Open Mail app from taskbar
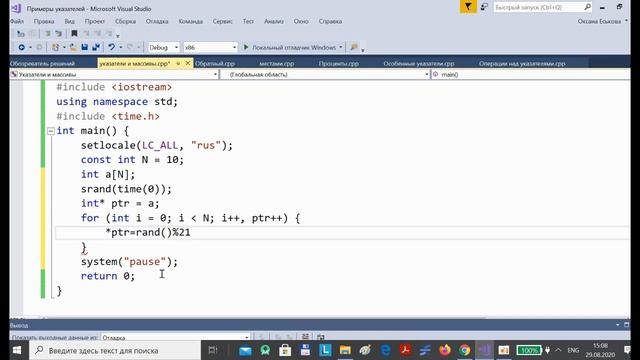640x360 pixels. point(245,350)
